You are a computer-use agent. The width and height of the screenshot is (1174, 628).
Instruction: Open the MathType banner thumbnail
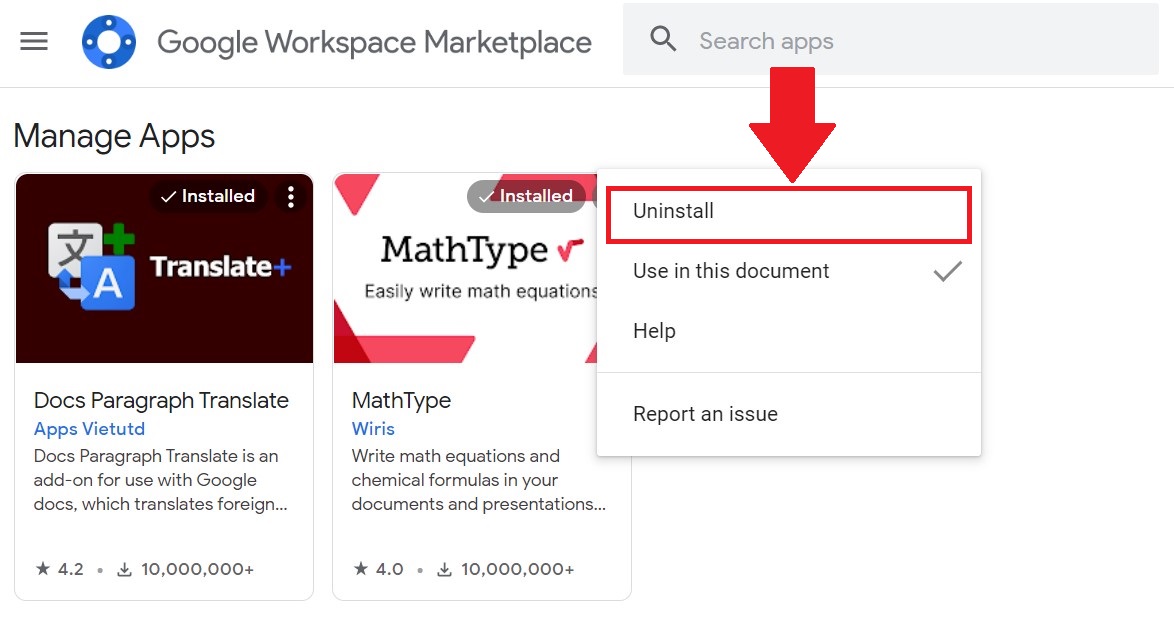pos(465,269)
